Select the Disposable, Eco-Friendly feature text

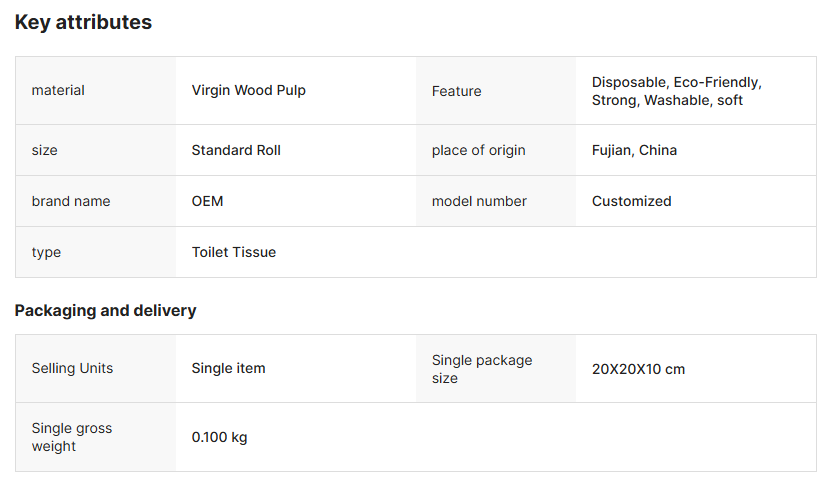tap(676, 82)
